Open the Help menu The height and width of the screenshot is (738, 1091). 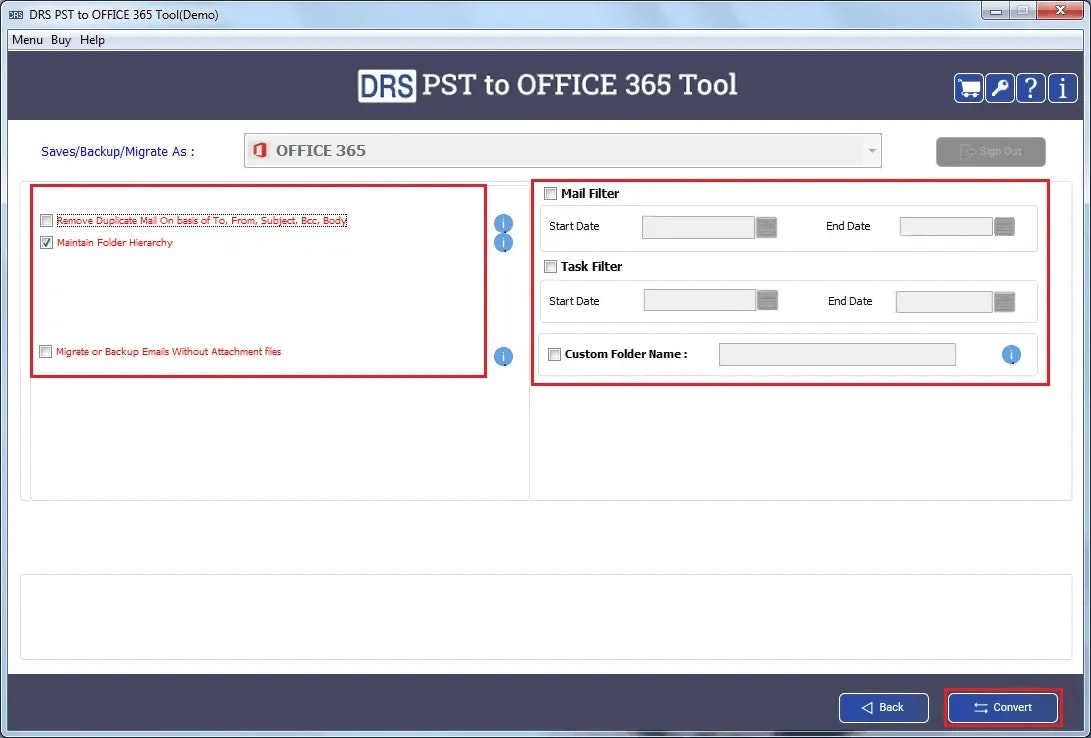click(92, 40)
